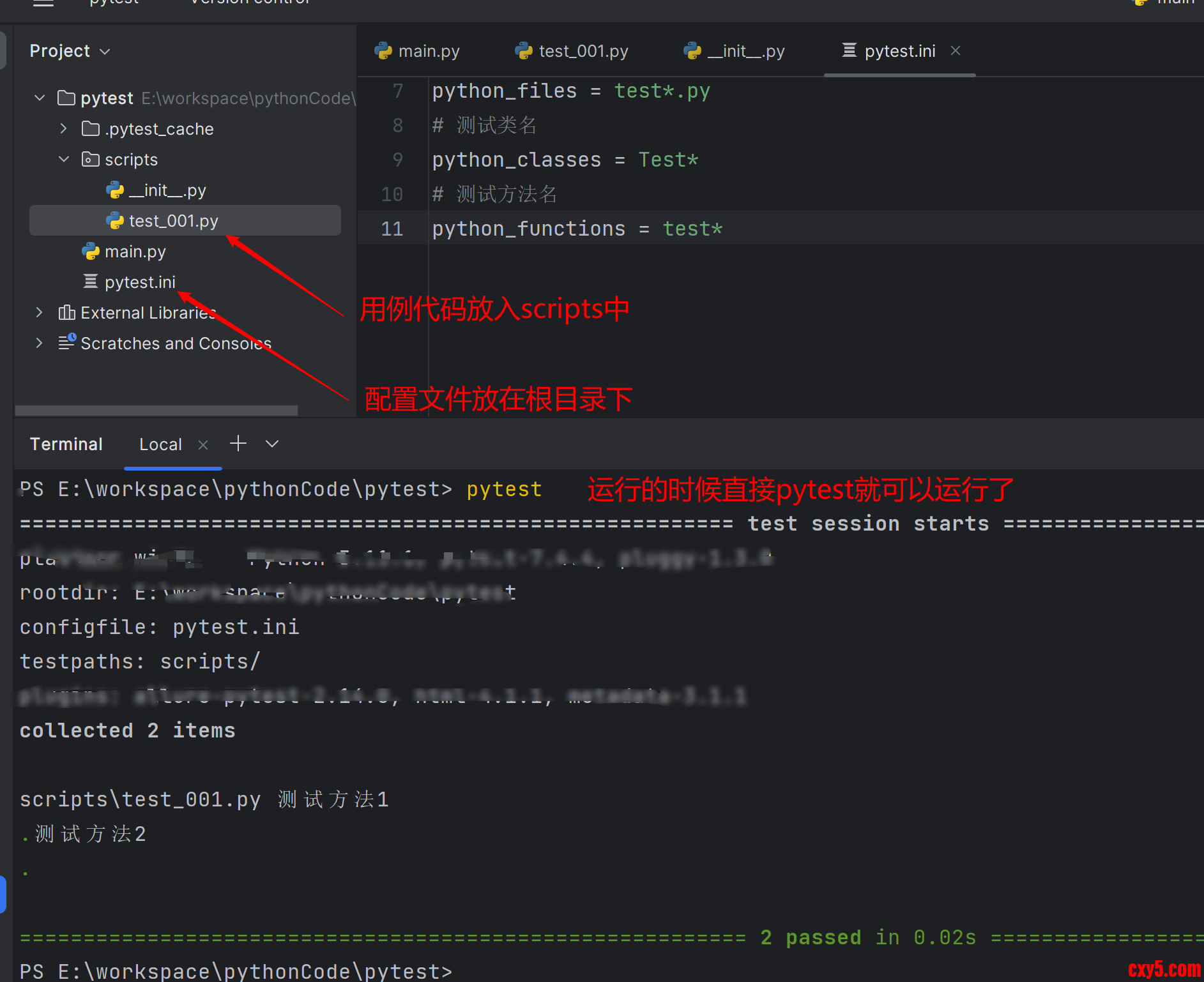
Task: Close the Local terminal tab
Action: coord(203,445)
